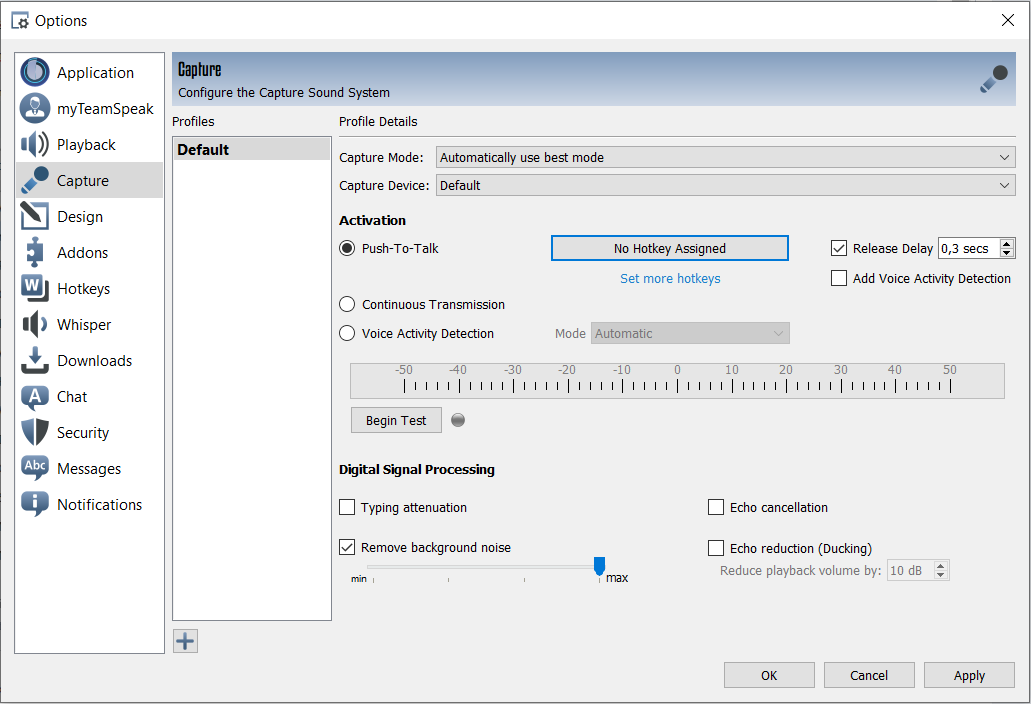Viewport: 1031px width, 704px height.
Task: Click the voice activity level meter scale
Action: coord(677,381)
